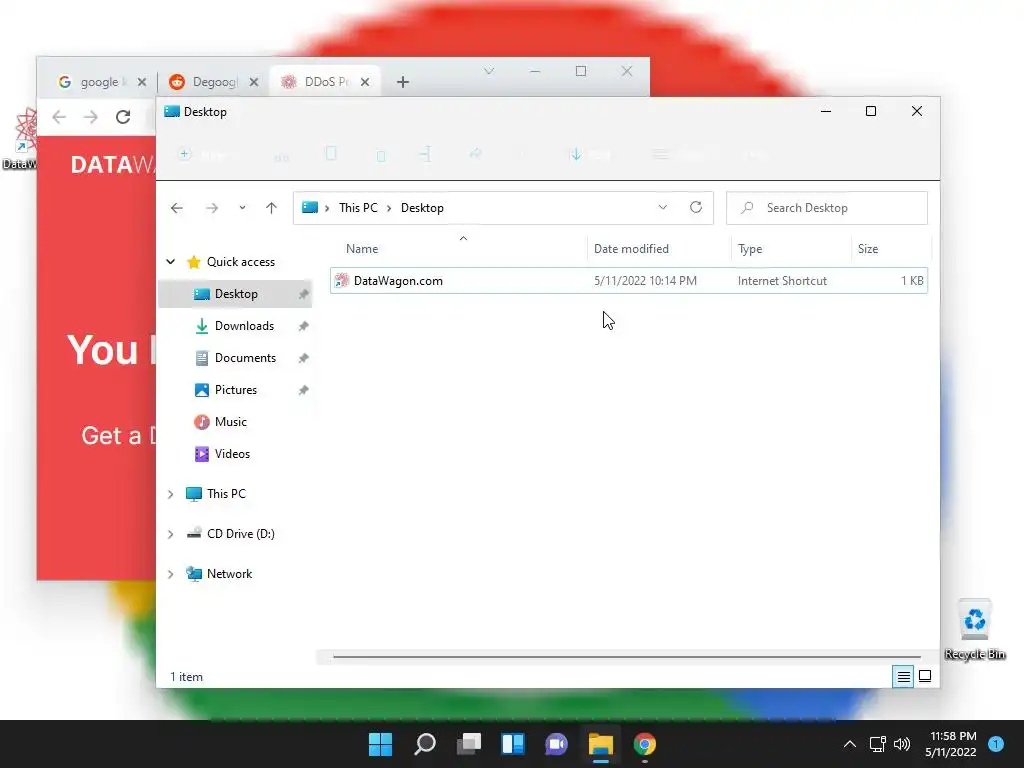1024x768 pixels.
Task: Go back in File Explorer
Action: coord(176,208)
